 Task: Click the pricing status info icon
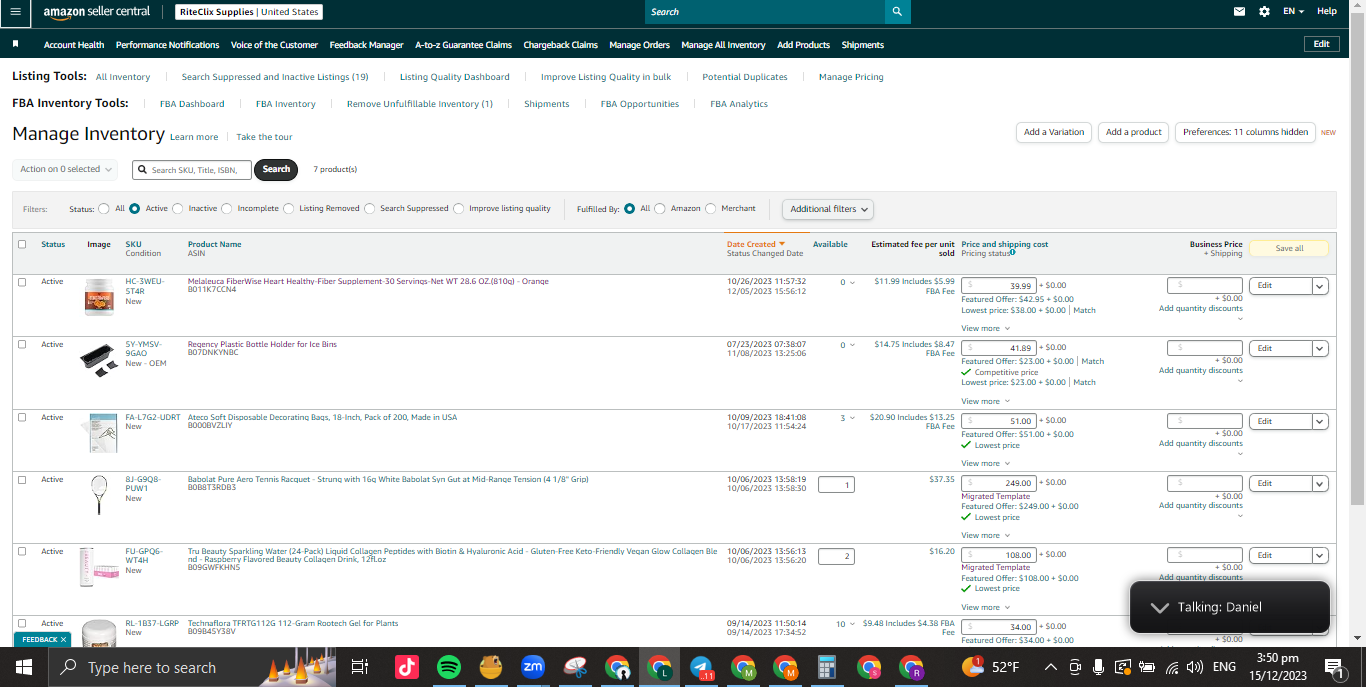1013,253
